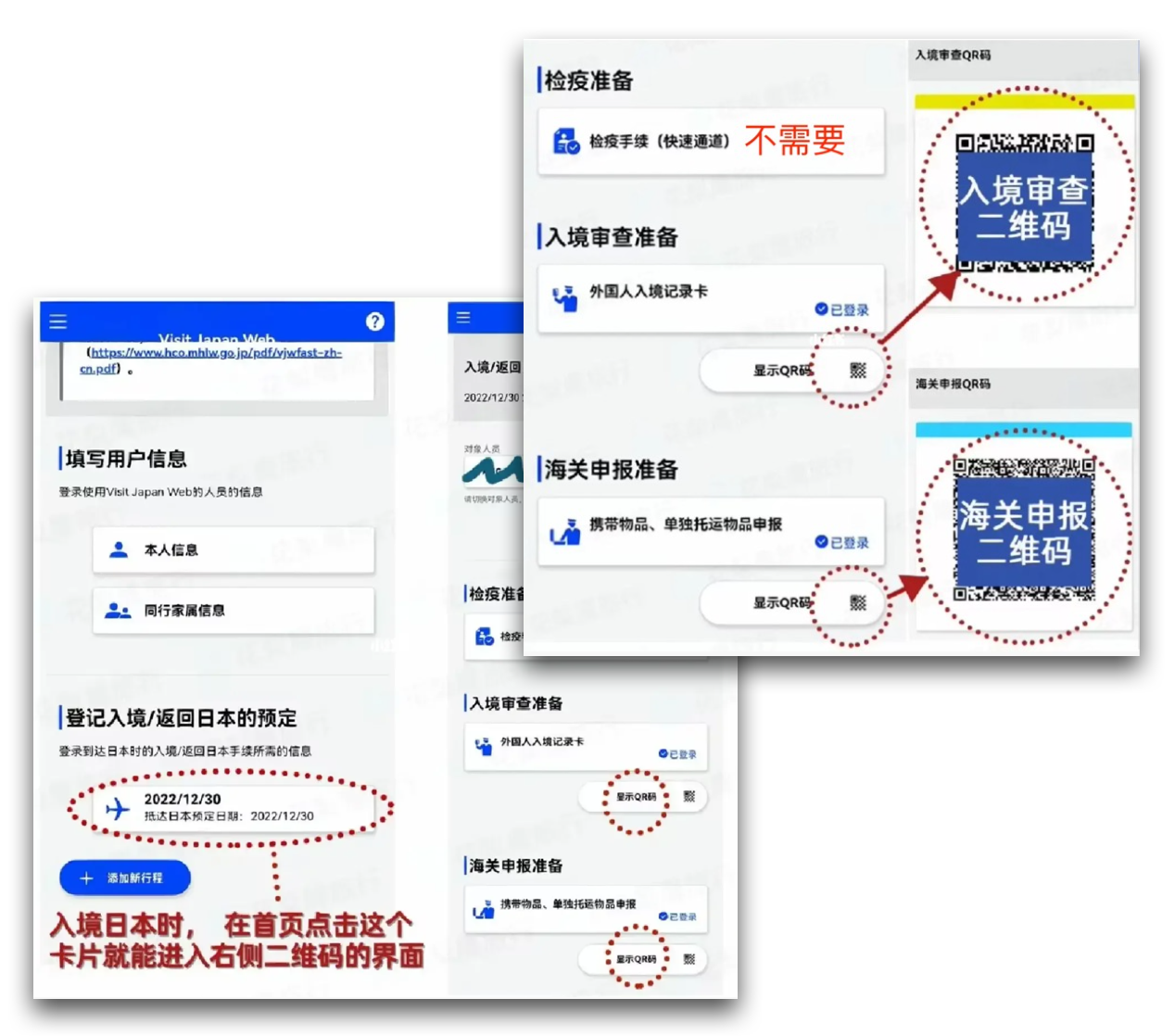Click 入境审查准备 heading on middle phone screen

[516, 703]
